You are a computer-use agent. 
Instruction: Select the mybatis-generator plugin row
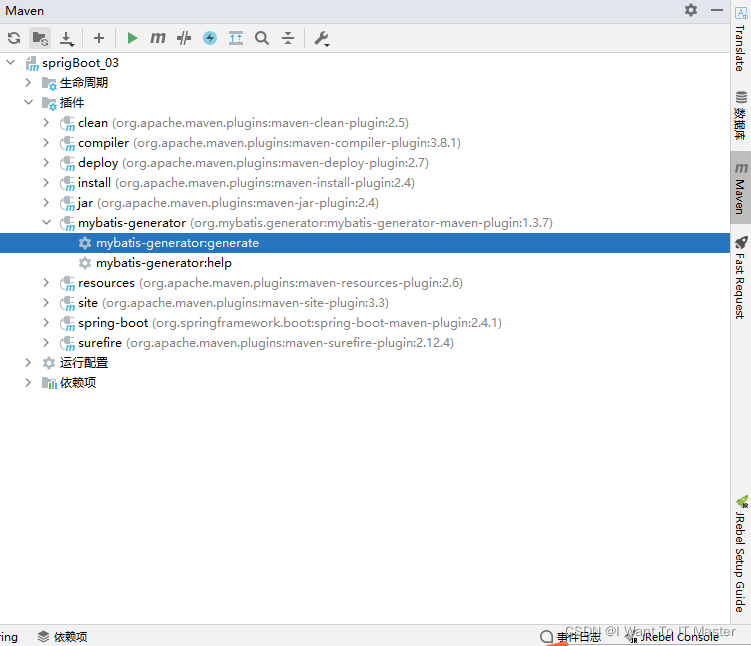pos(365,223)
